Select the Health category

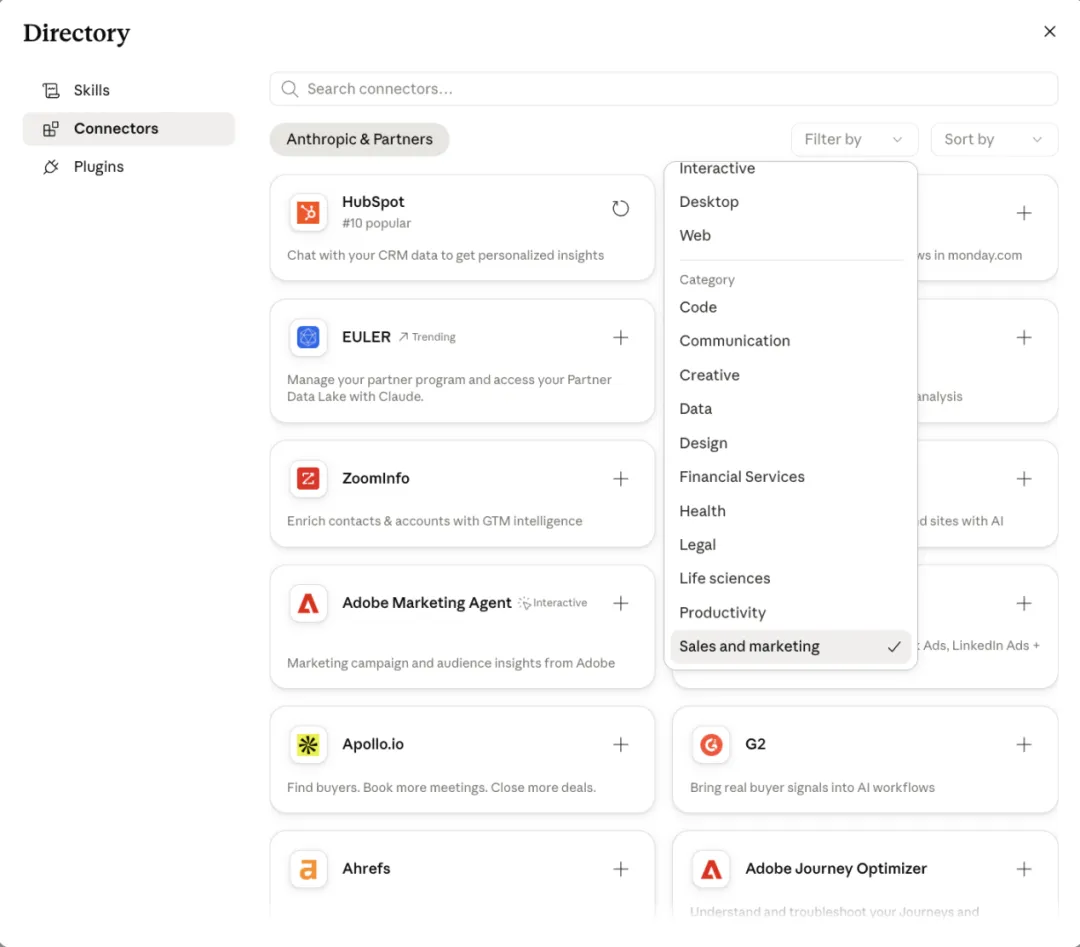coord(791,511)
